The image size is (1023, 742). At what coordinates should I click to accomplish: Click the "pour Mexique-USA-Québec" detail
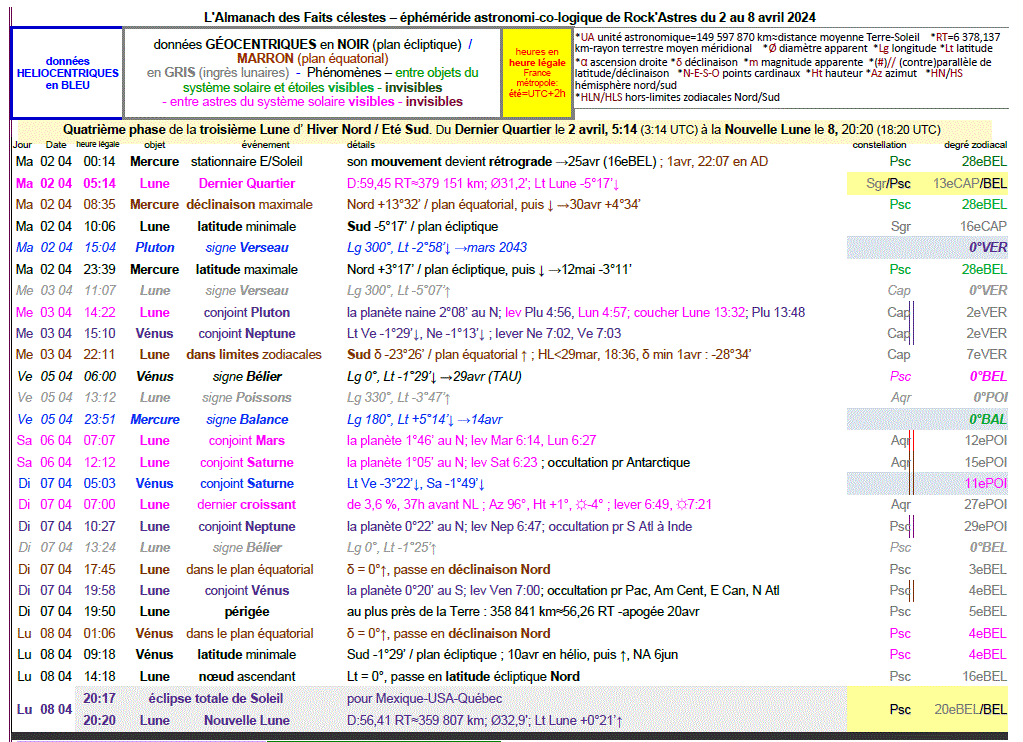click(425, 698)
